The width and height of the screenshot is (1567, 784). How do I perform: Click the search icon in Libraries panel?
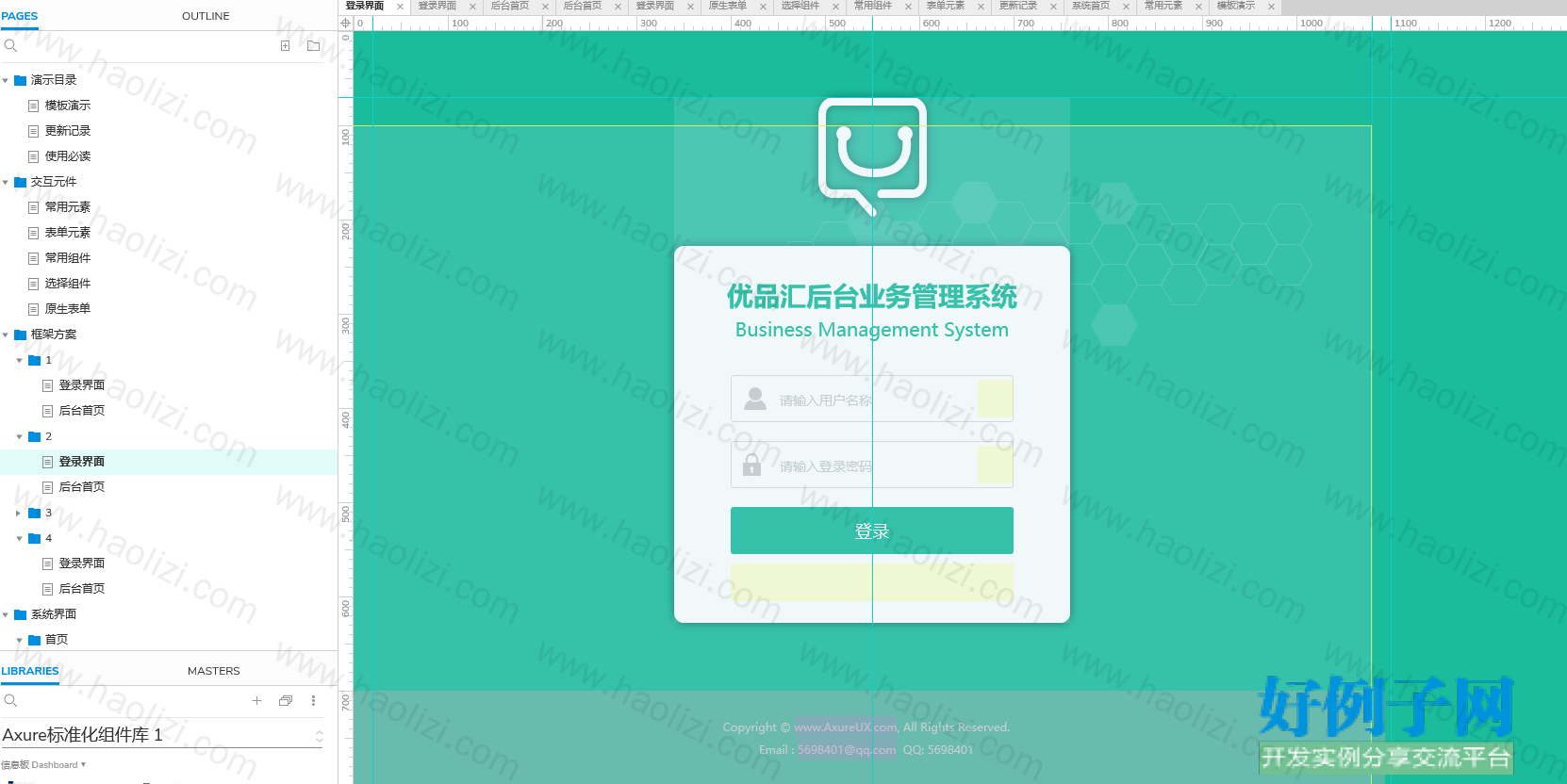click(10, 700)
